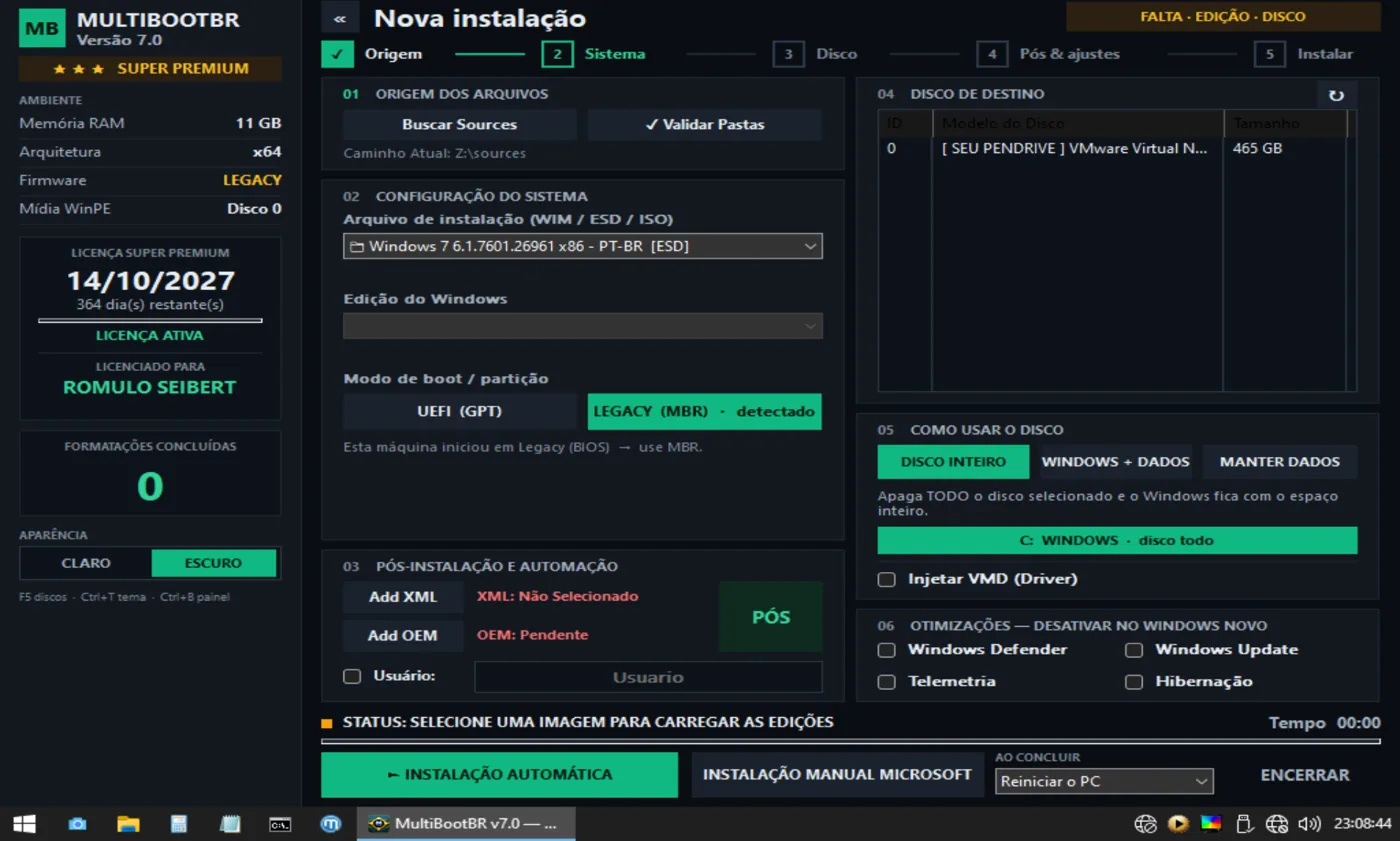The width and height of the screenshot is (1400, 841).
Task: Start INSTALAÇÃO AUTOMÁTICA
Action: pos(500,775)
